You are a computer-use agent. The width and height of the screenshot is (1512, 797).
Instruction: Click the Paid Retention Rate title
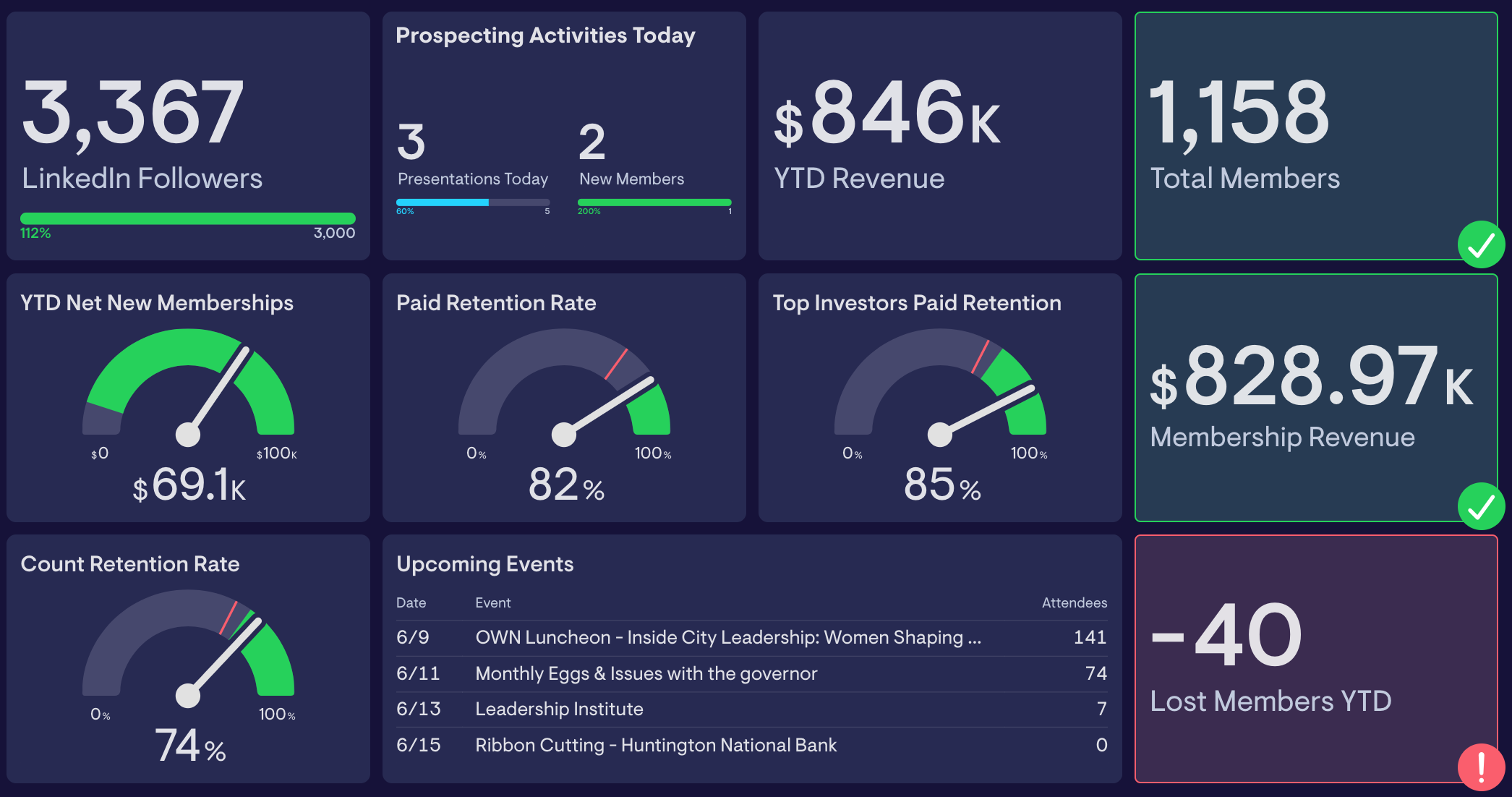496,302
